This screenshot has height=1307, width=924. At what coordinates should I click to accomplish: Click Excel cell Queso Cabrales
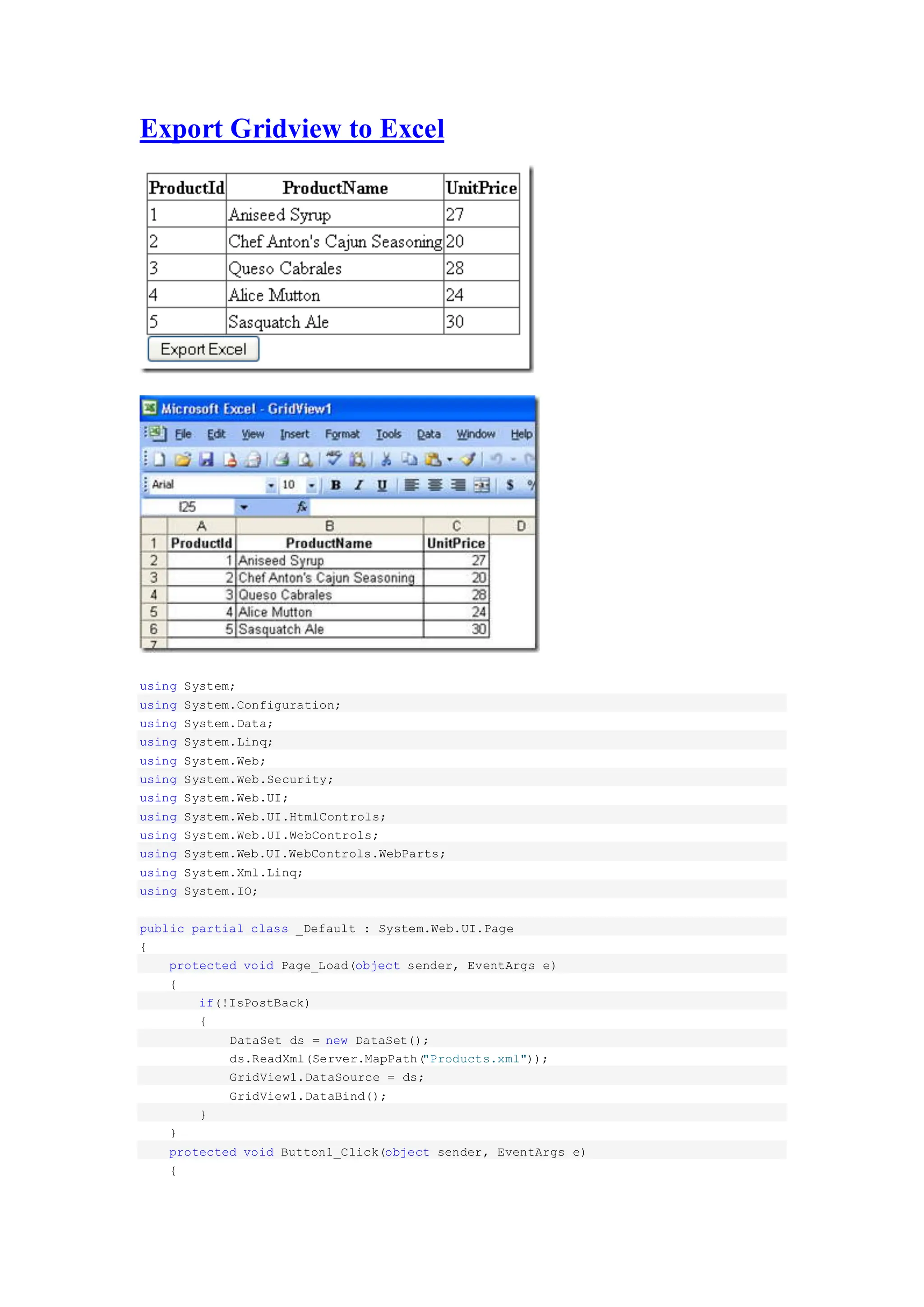click(x=329, y=594)
